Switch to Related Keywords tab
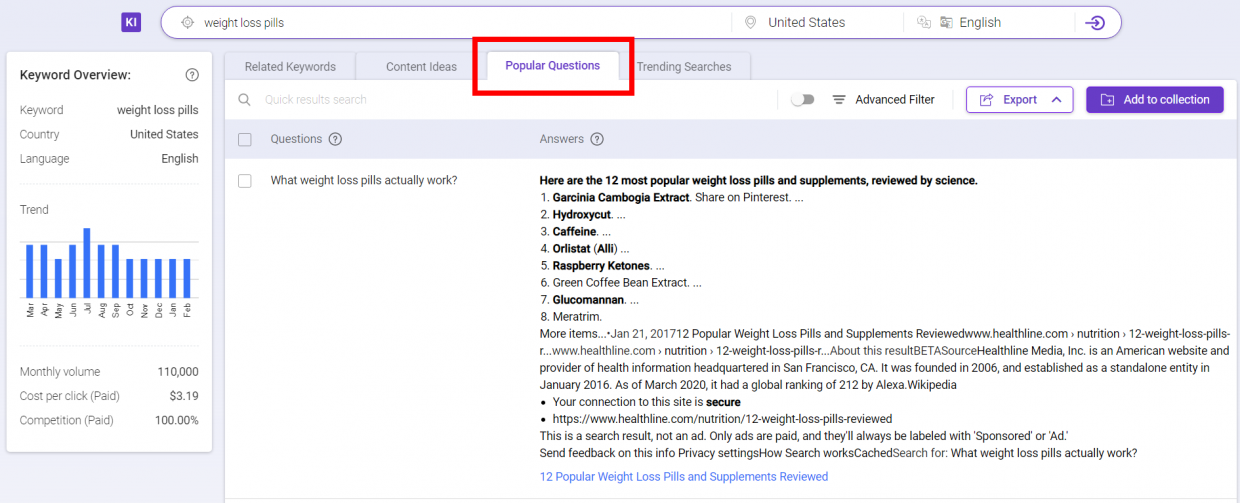The image size is (1240, 503). tap(290, 67)
